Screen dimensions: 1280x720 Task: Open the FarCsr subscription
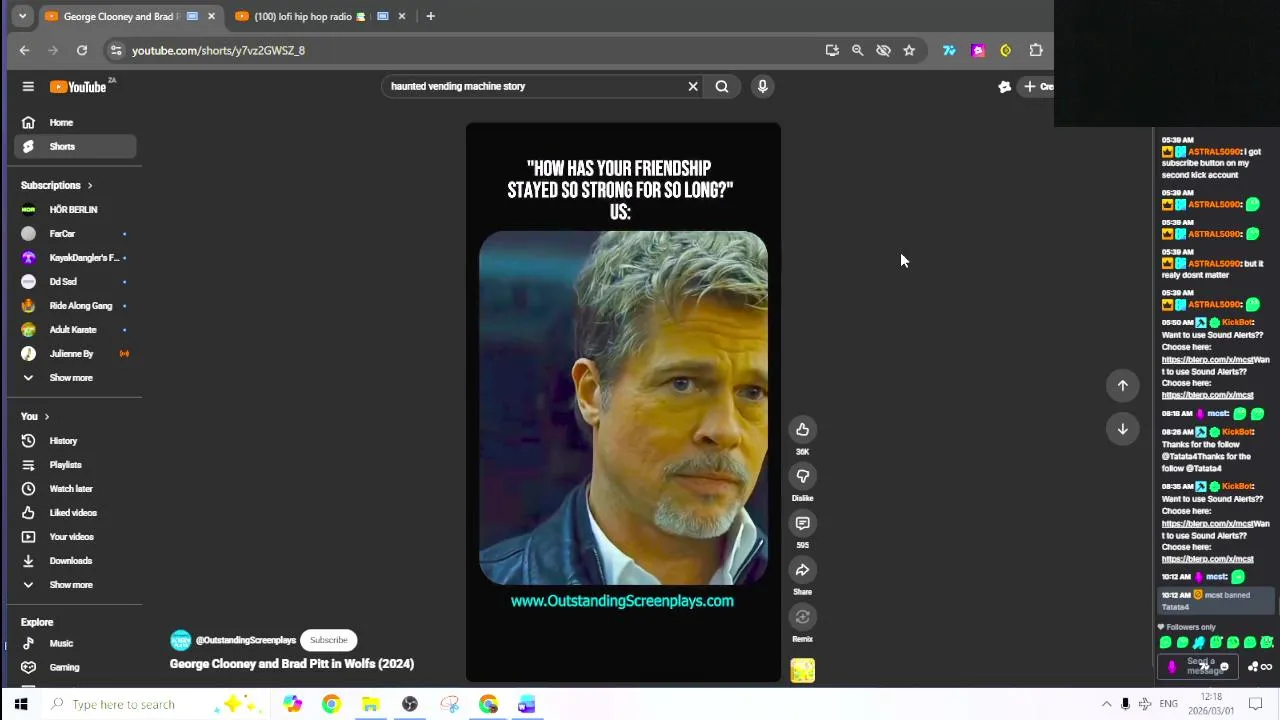(x=75, y=234)
